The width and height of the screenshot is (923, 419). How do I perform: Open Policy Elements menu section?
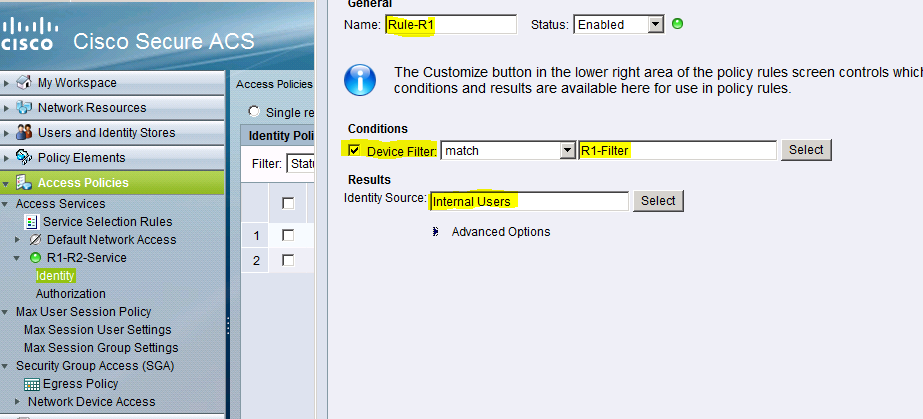tap(112, 158)
